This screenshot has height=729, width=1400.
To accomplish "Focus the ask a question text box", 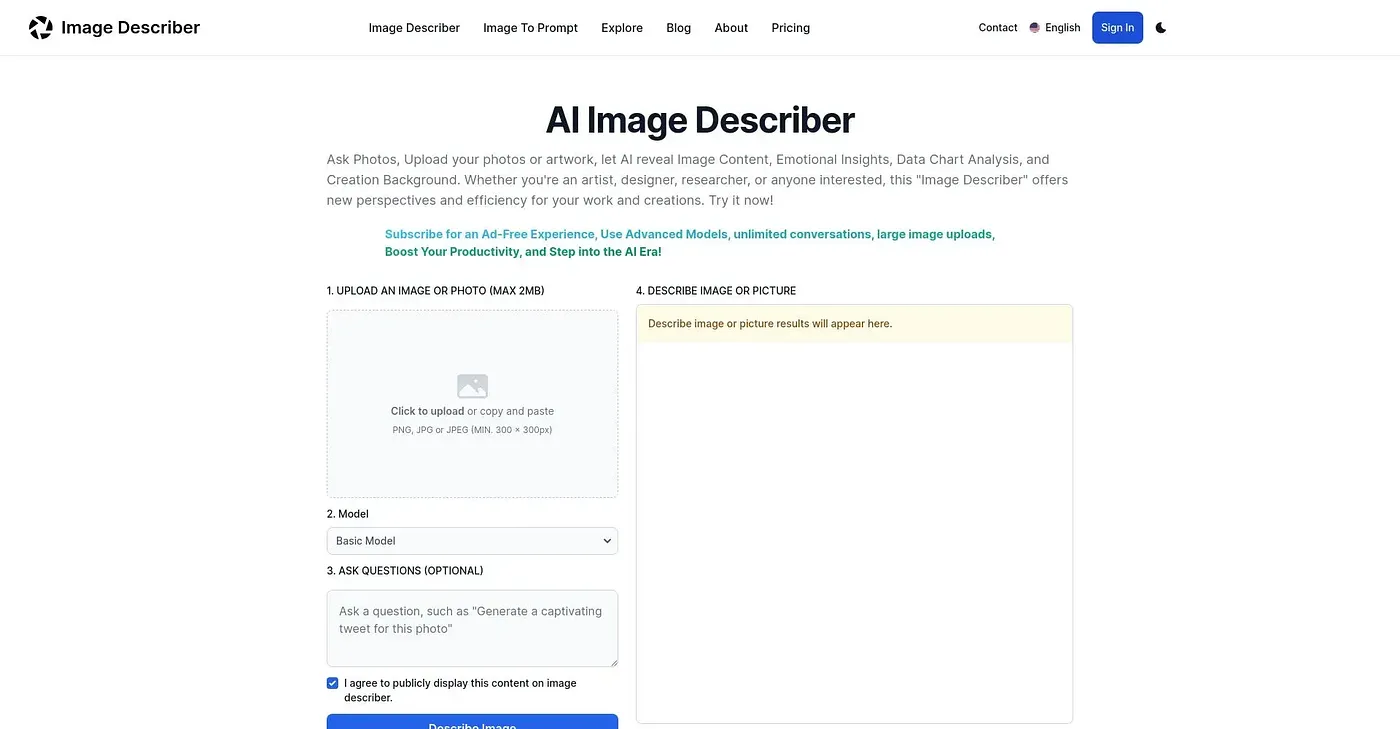I will click(x=472, y=628).
